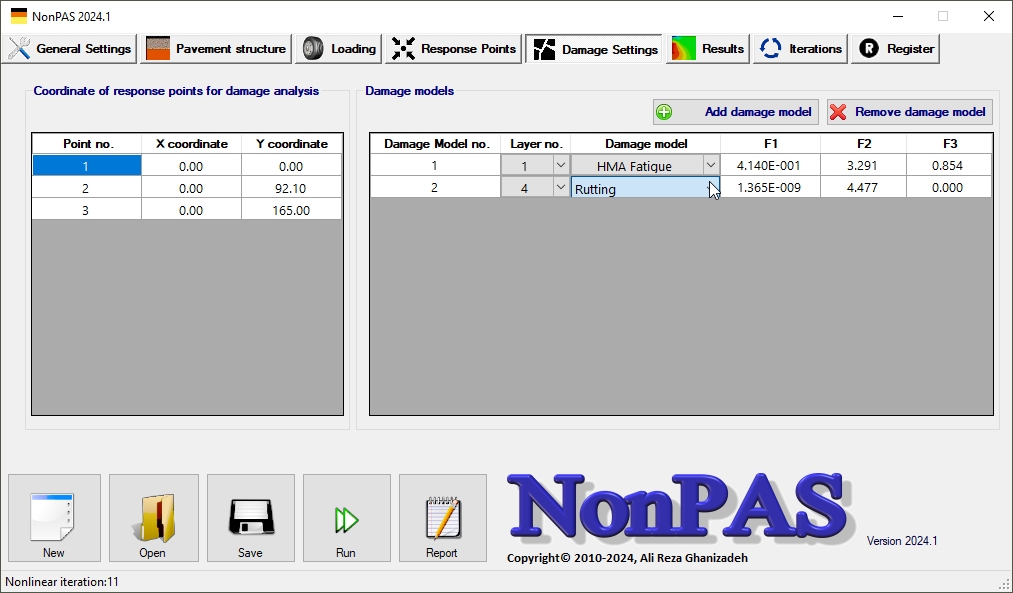Expand Layer no. dropdown for damage model 1
This screenshot has width=1013, height=593.
pos(559,166)
